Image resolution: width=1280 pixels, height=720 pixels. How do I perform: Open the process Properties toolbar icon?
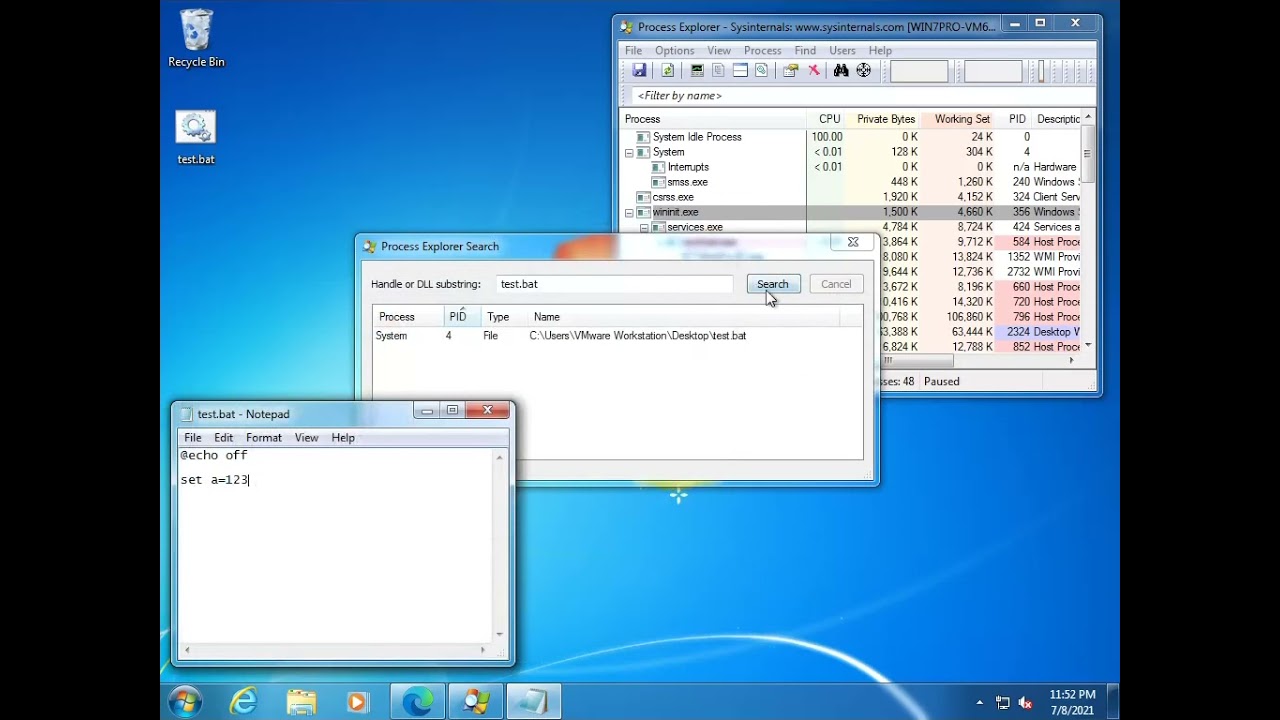[791, 70]
